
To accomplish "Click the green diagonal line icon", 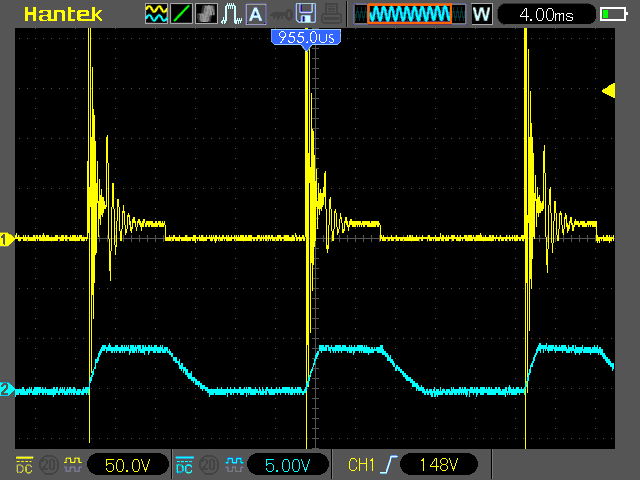I will pos(181,14).
